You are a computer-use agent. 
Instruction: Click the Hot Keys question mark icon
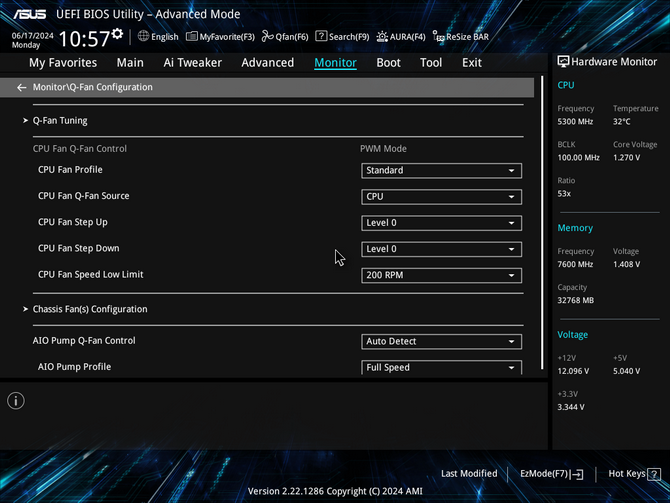654,474
